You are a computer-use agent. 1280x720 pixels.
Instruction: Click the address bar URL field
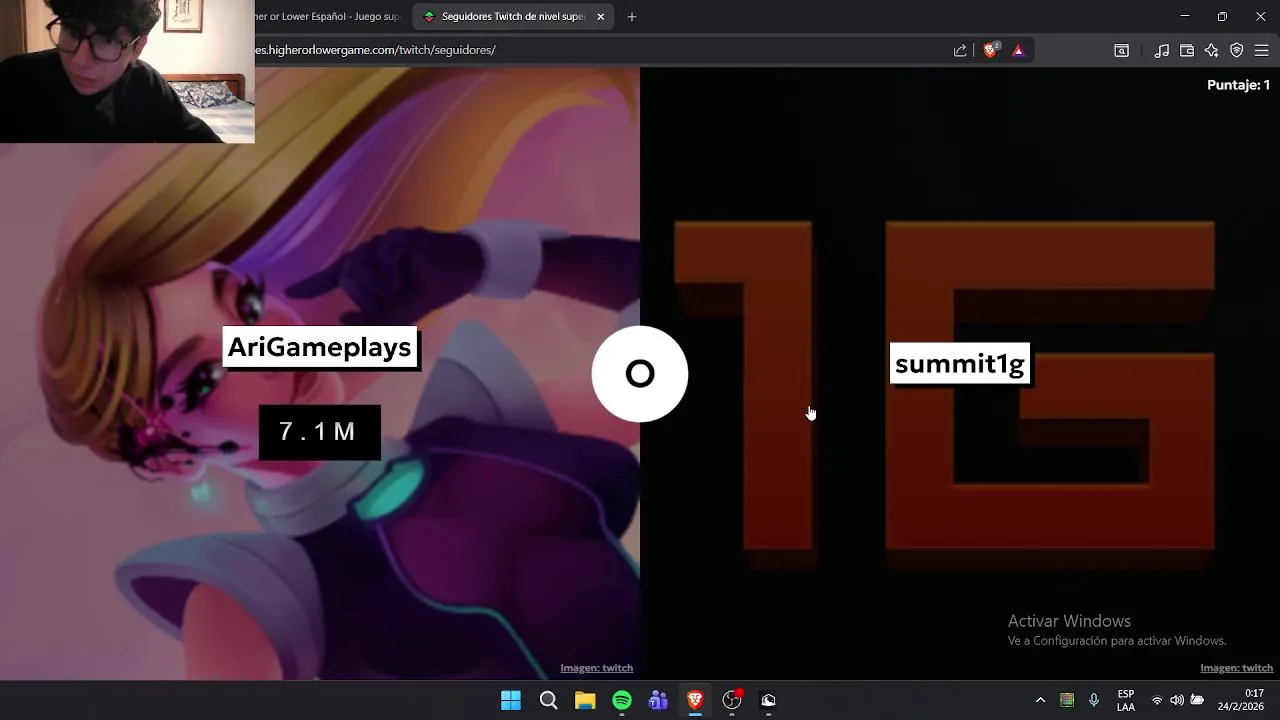(x=600, y=50)
